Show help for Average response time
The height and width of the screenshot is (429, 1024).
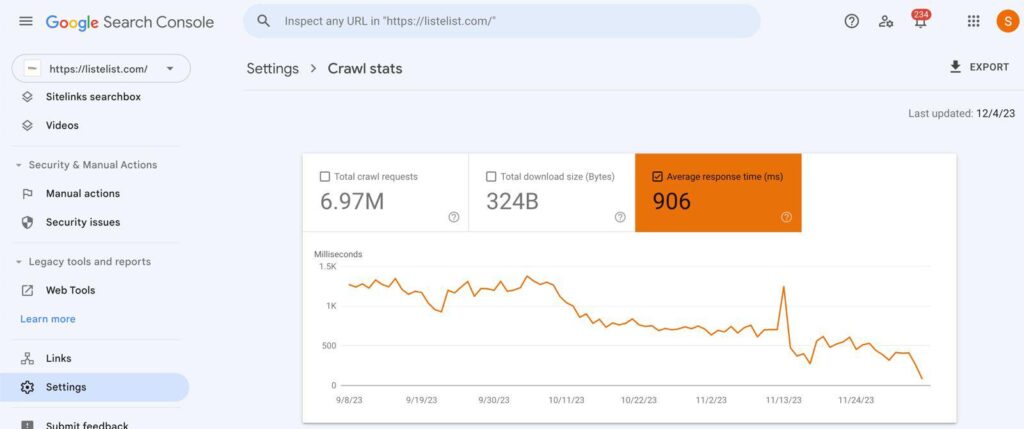click(786, 217)
